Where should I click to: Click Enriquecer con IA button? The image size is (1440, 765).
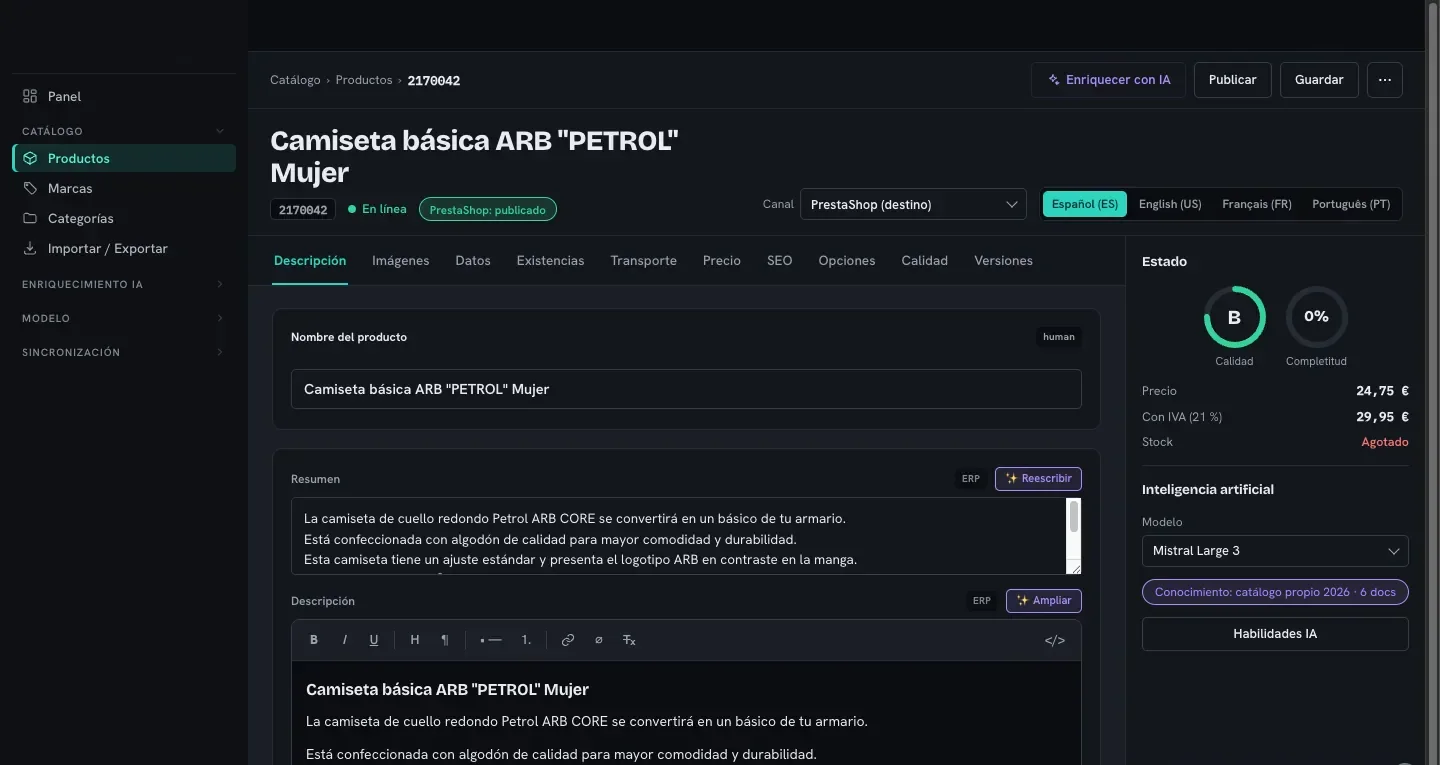(1109, 80)
